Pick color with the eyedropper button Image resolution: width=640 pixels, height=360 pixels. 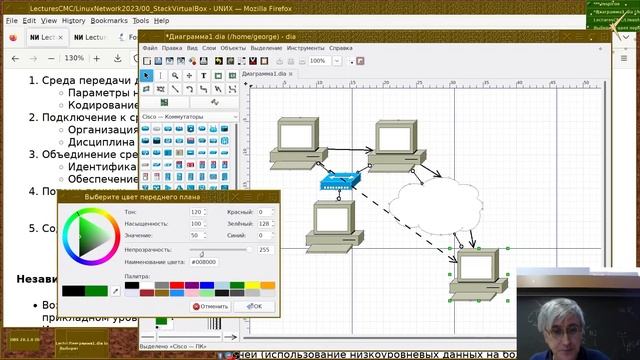point(116,291)
